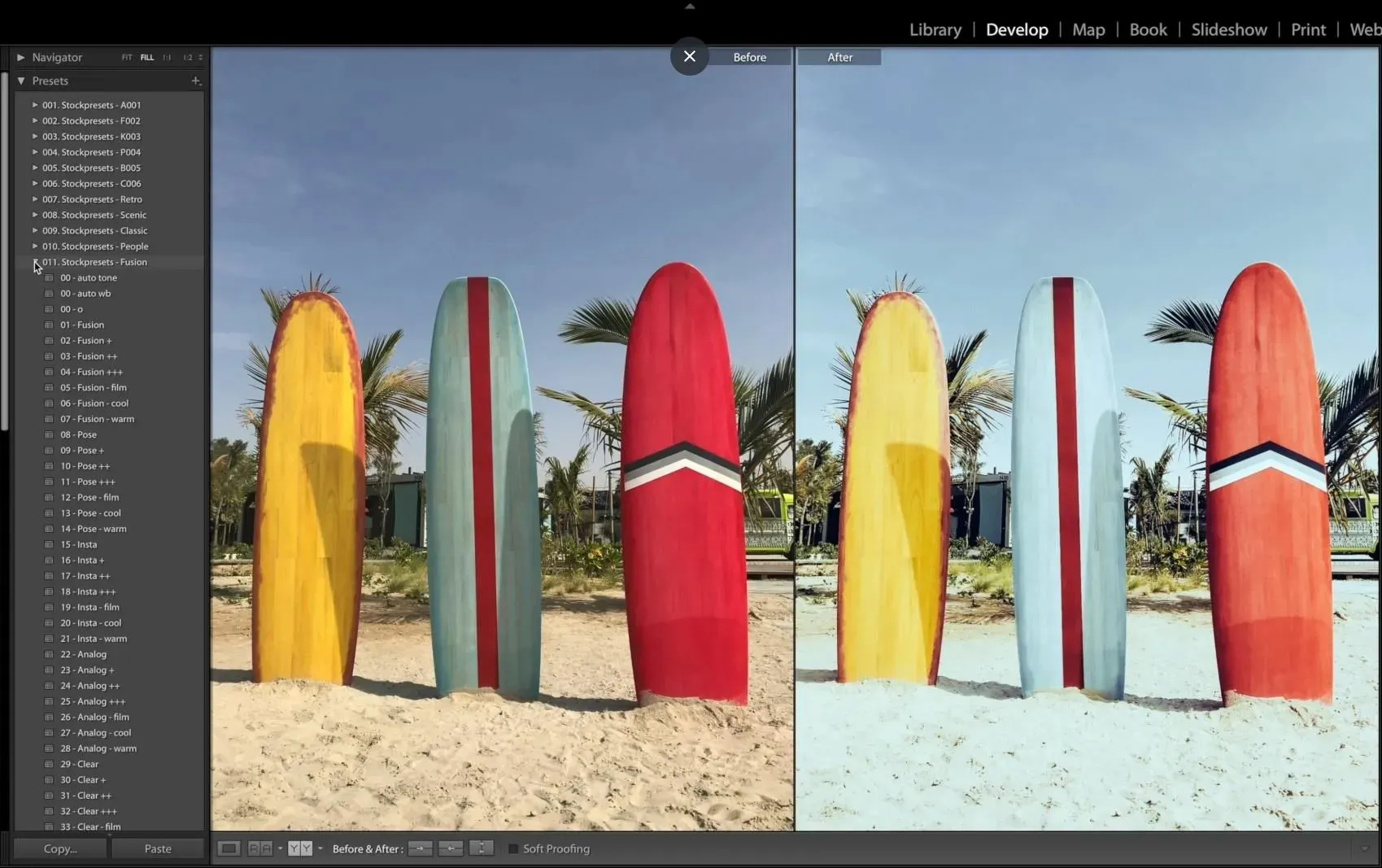The width and height of the screenshot is (1382, 868).
Task: Apply preset icon for 00 - auto tone
Action: 49,277
